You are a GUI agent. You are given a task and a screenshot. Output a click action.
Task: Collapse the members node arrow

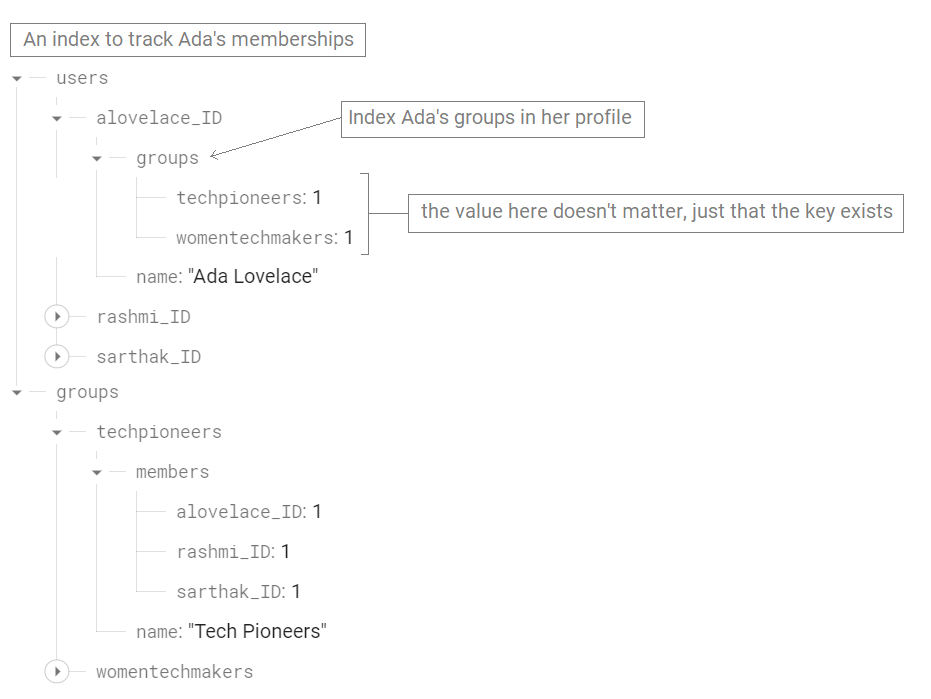[x=97, y=472]
